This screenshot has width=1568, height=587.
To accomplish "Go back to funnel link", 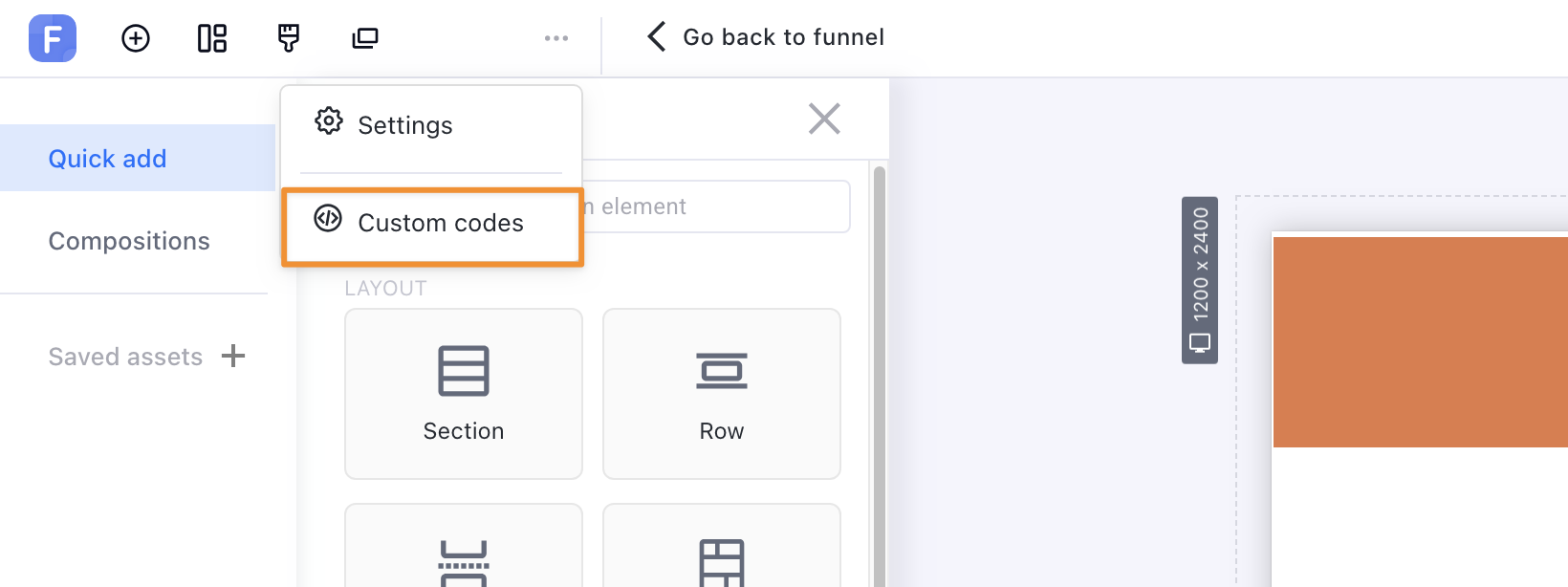I will click(x=783, y=37).
